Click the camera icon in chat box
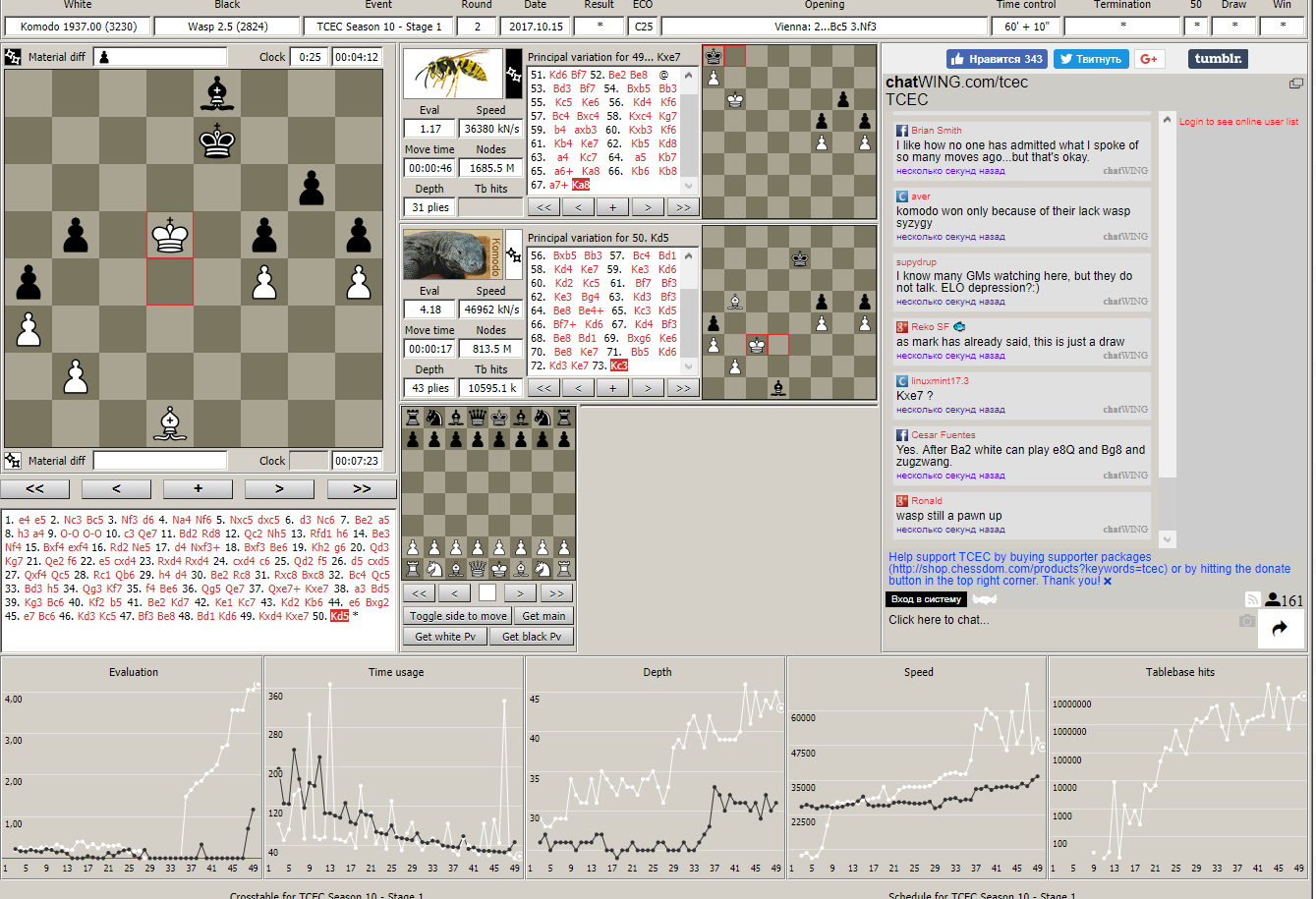This screenshot has width=1316, height=899. point(1246,620)
